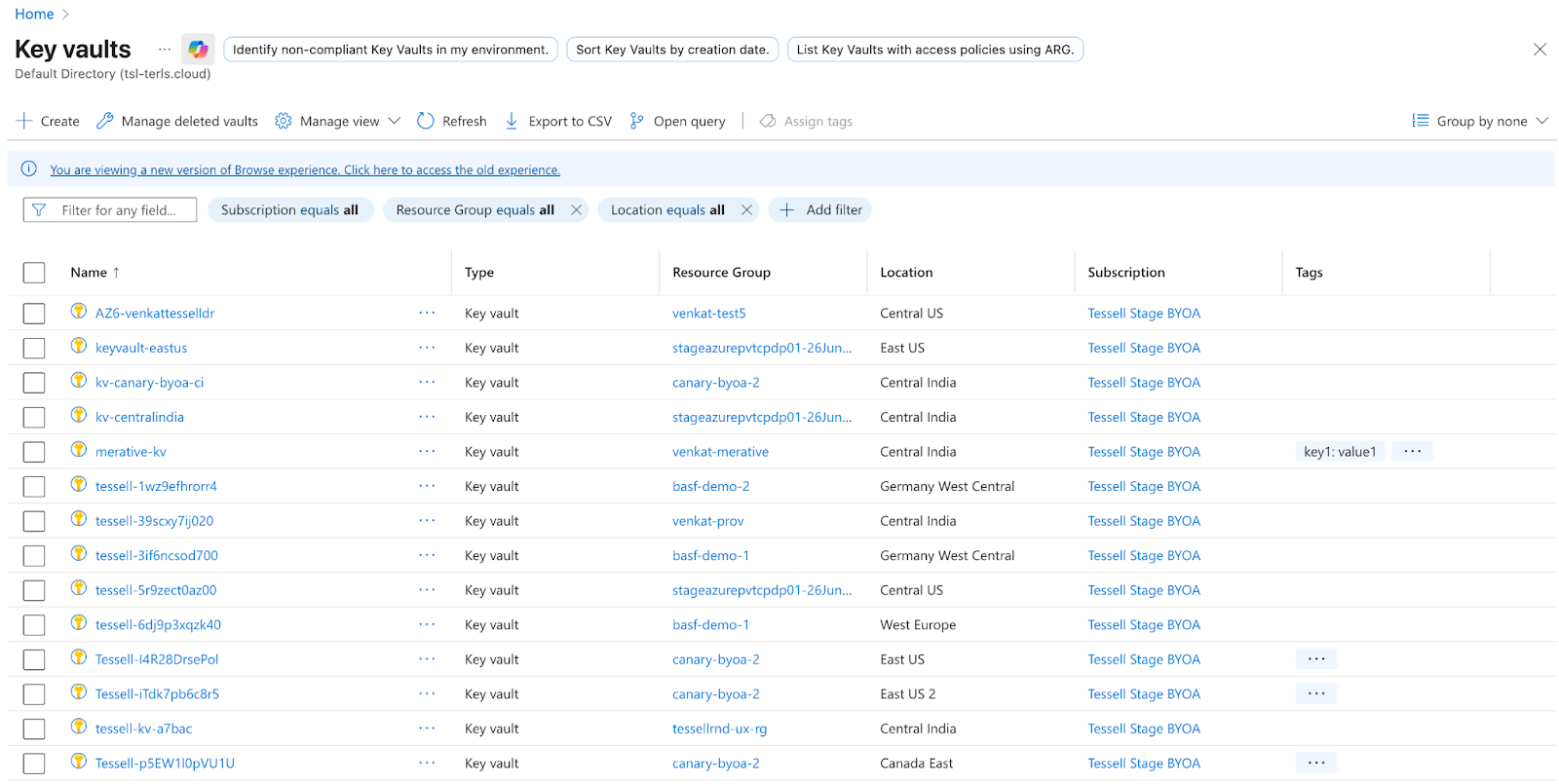
Task: Toggle the select-all checkbox in header
Action: [x=34, y=273]
